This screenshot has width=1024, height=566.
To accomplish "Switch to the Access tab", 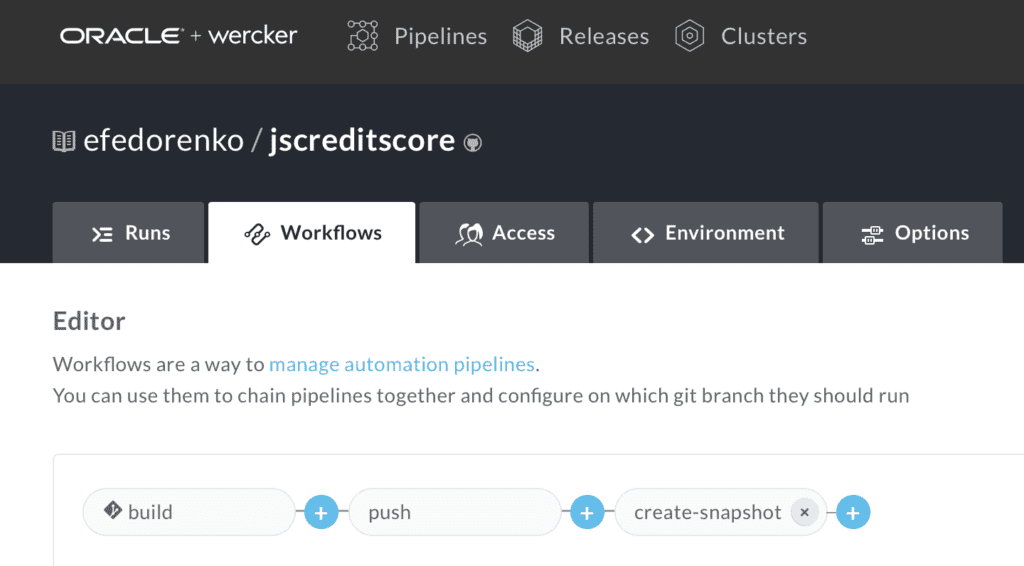I will point(504,233).
